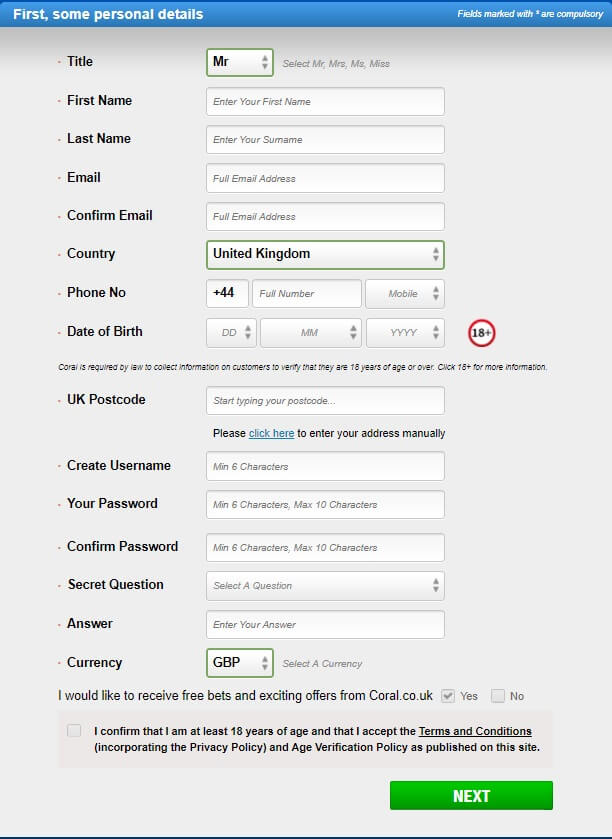
Task: Expand the Country dropdown
Action: (x=325, y=254)
